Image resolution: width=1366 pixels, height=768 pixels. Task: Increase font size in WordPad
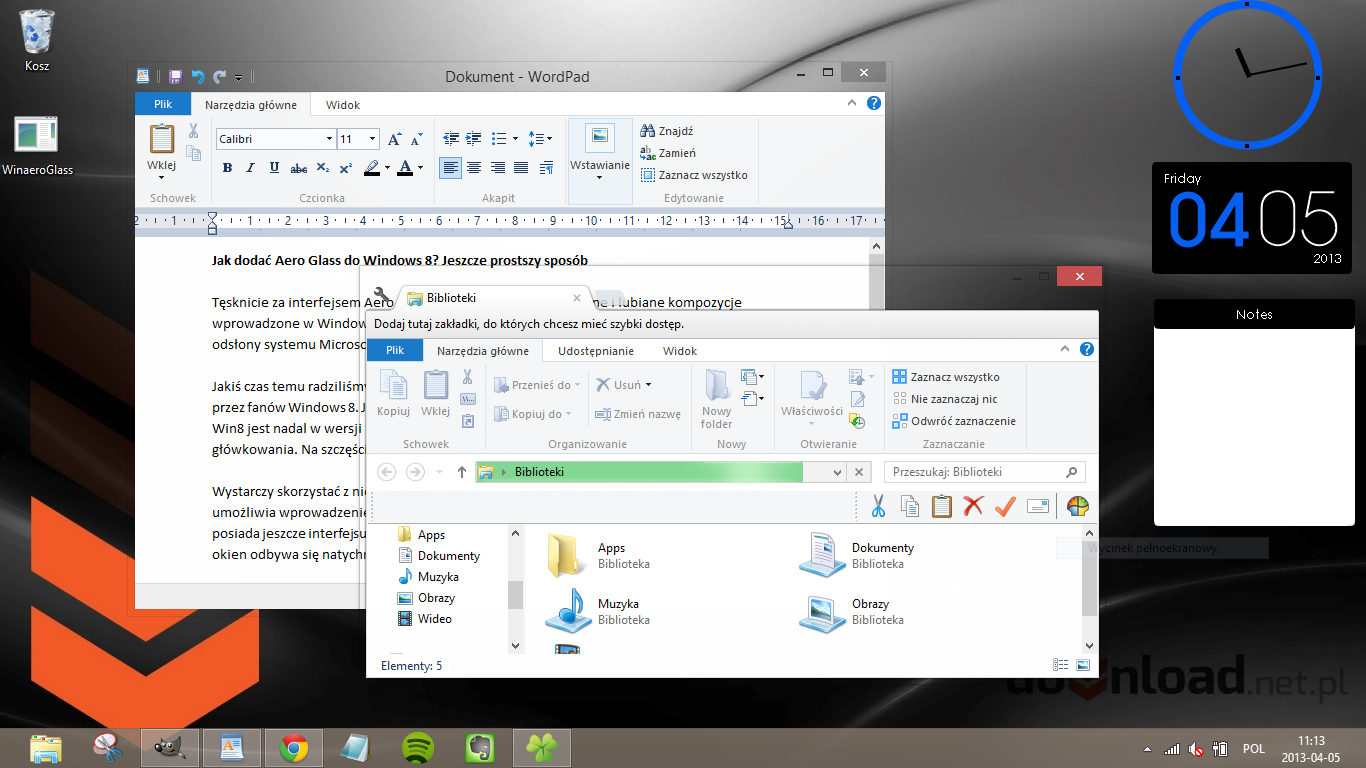(x=394, y=139)
